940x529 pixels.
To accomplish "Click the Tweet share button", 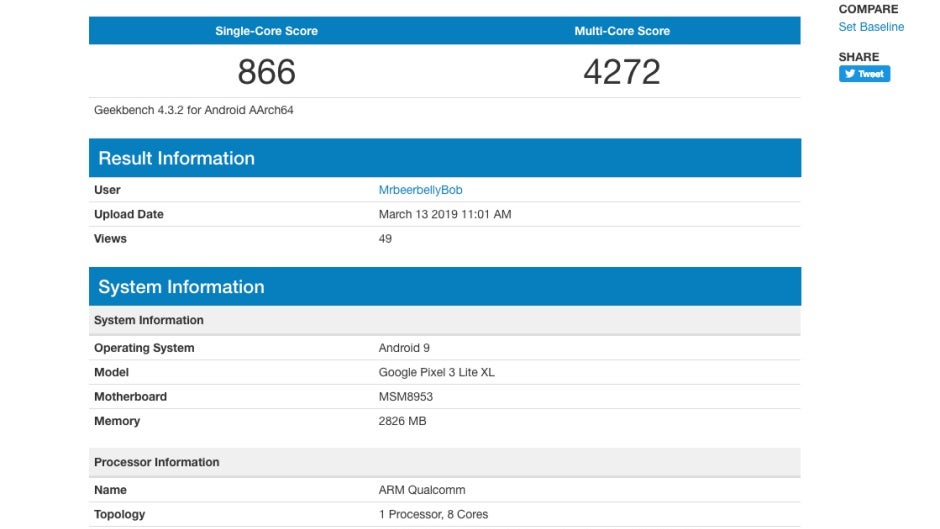I will pyautogui.click(x=864, y=74).
